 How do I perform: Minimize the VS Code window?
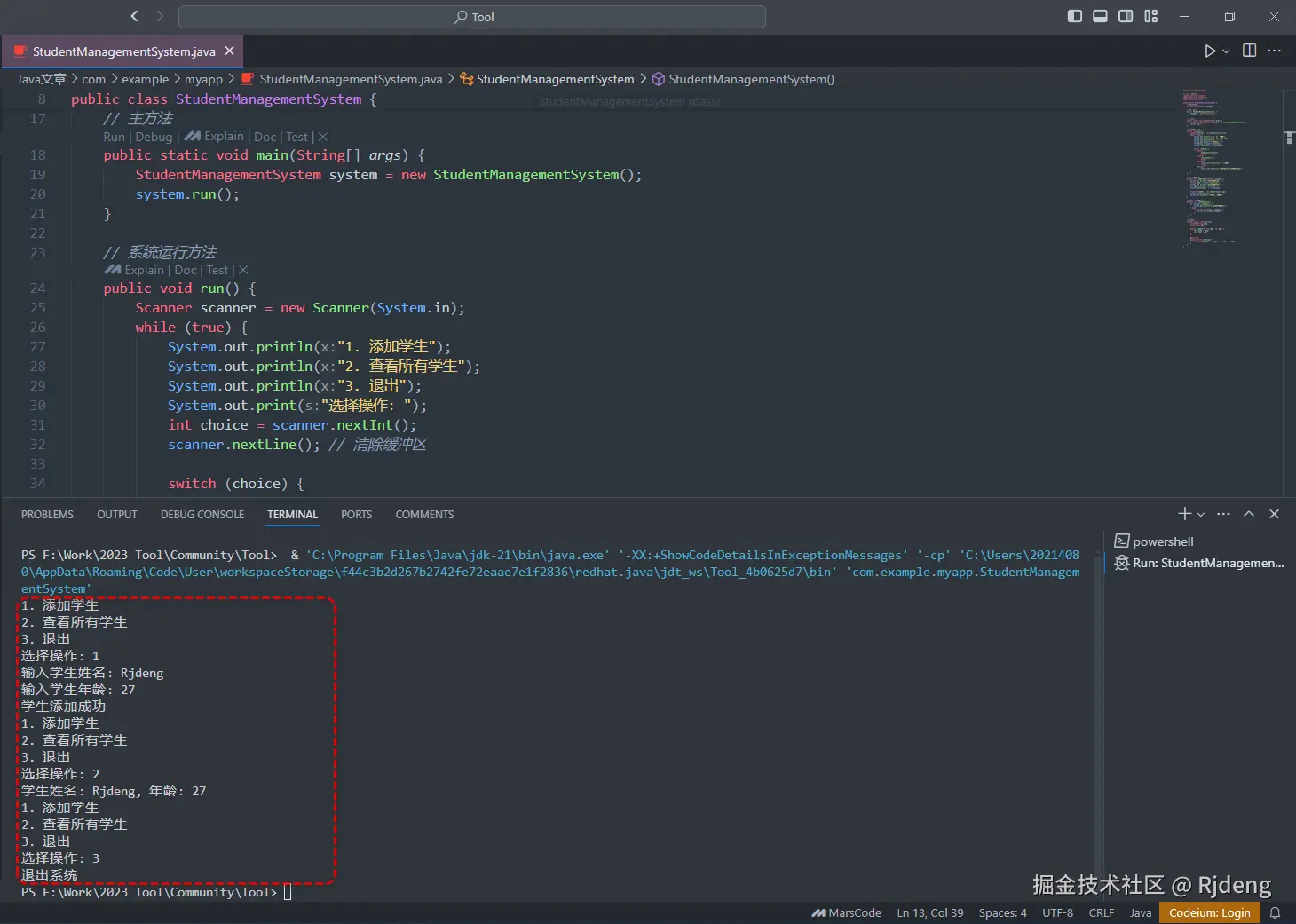(1184, 16)
